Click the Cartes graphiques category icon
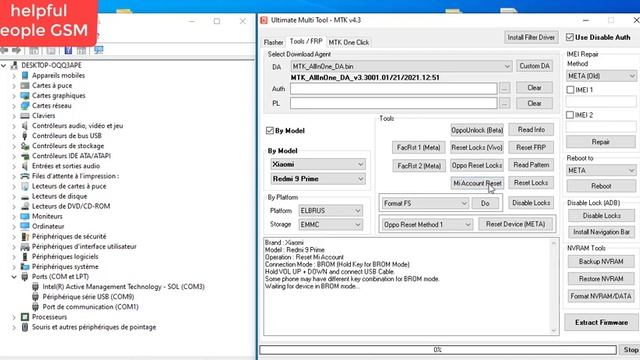This screenshot has height=360, width=640. [25, 96]
